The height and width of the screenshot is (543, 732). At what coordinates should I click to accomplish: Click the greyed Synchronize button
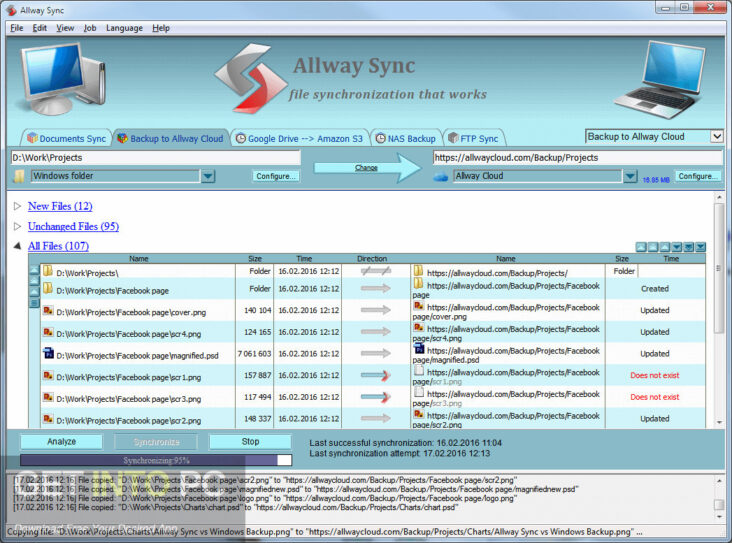156,442
